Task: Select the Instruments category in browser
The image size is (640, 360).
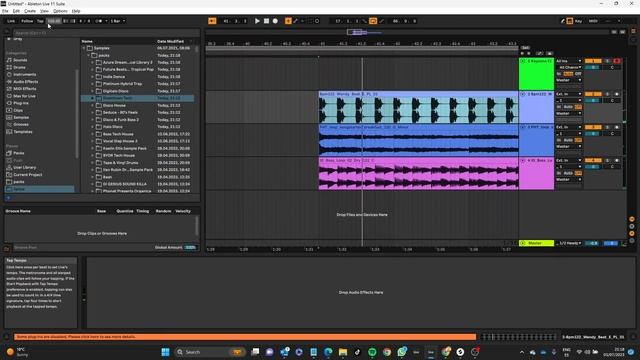Action: click(x=24, y=74)
